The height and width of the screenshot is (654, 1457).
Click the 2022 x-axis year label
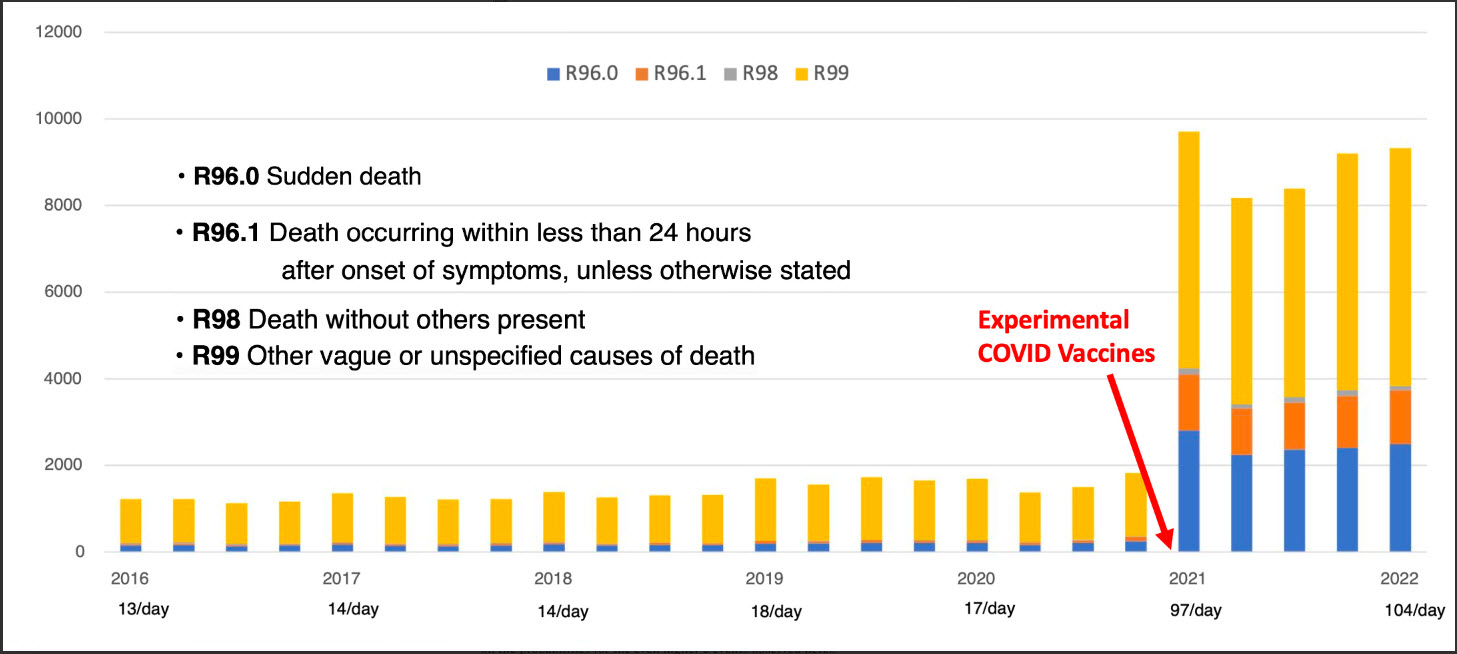tap(1400, 579)
